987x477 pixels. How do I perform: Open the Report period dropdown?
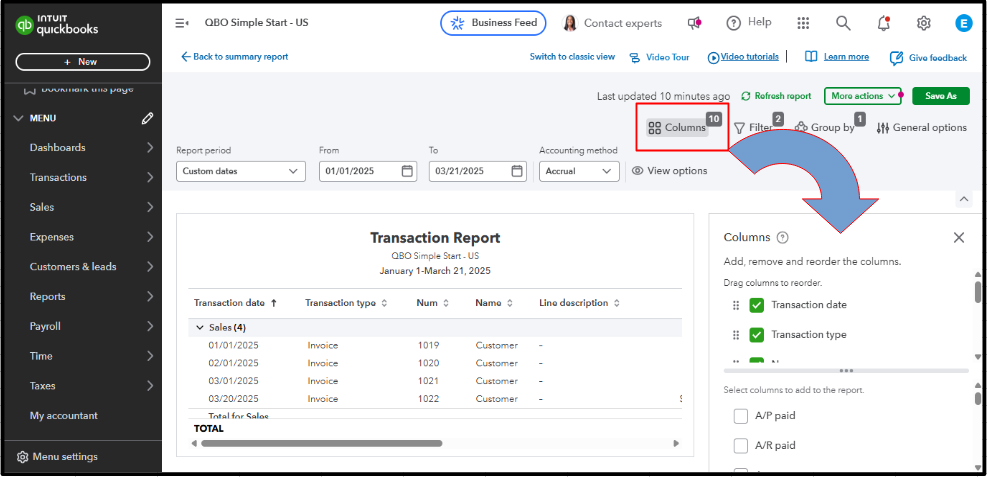240,171
